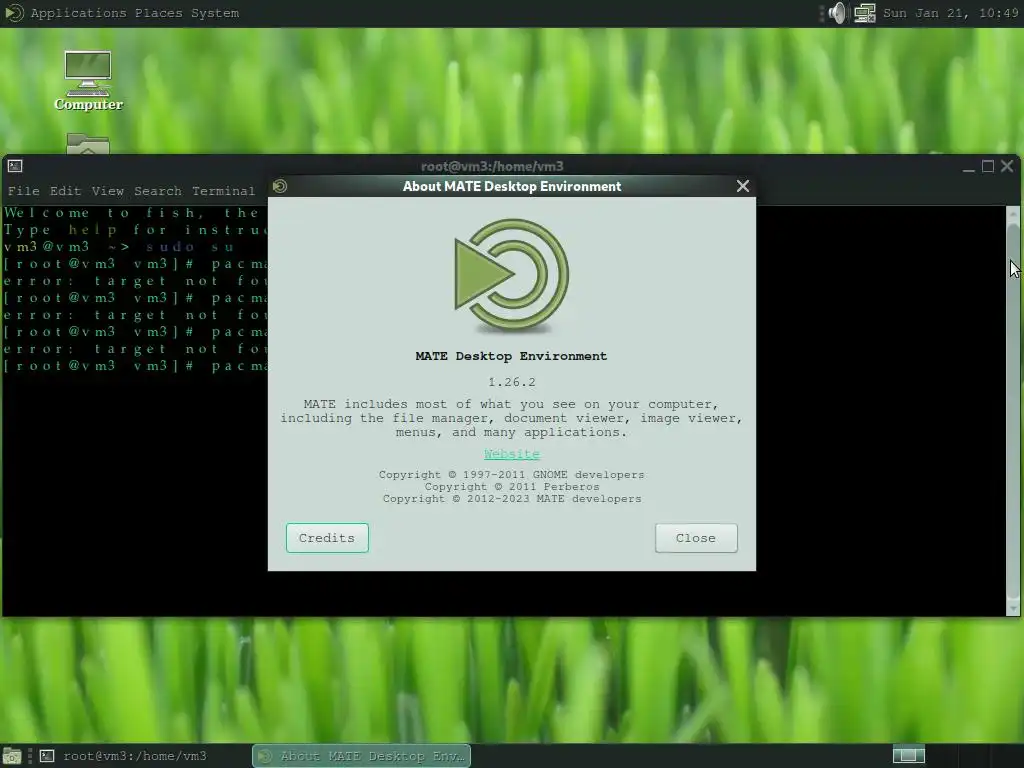
Task: Click the version number 1.26.2
Action: (x=512, y=382)
